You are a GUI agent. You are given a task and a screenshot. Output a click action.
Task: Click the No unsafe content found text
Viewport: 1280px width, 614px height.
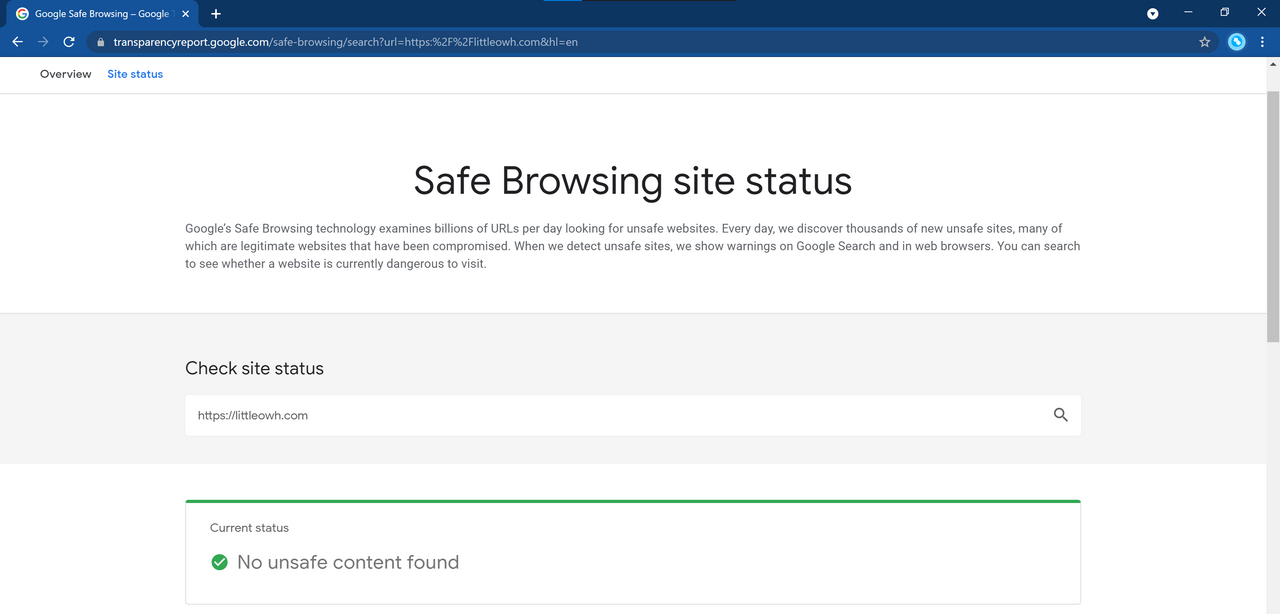(x=348, y=562)
